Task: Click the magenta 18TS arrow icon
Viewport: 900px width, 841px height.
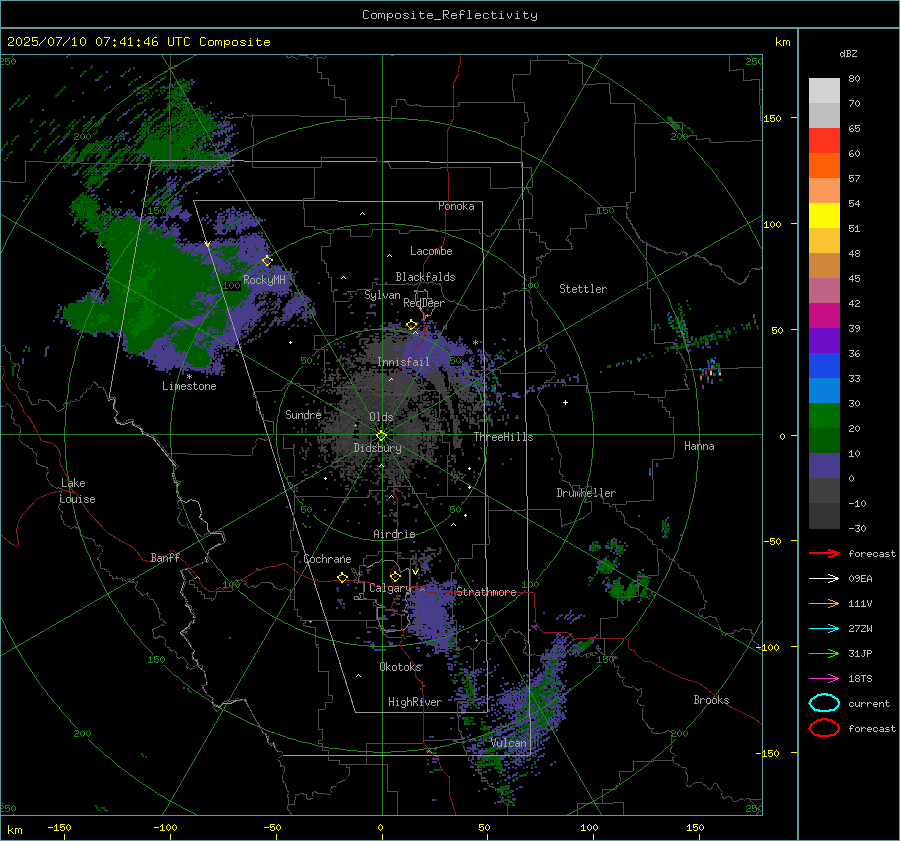Action: pyautogui.click(x=824, y=679)
